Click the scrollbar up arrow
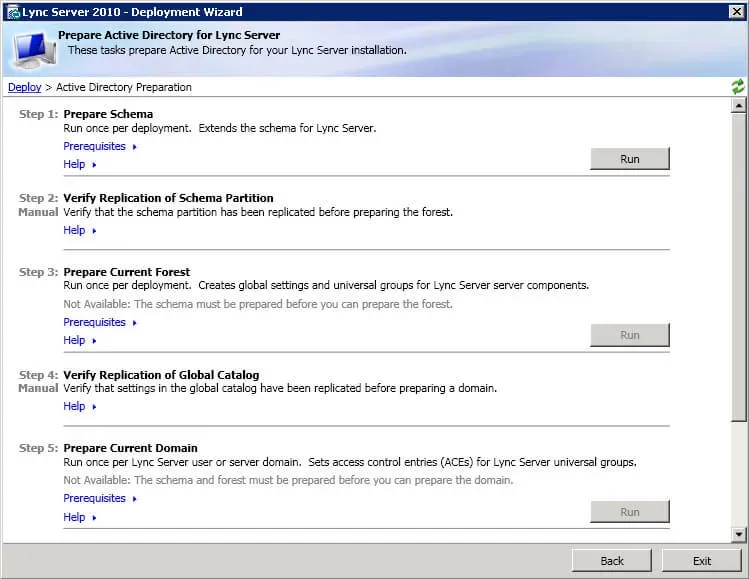This screenshot has height=579, width=749. pos(738,105)
